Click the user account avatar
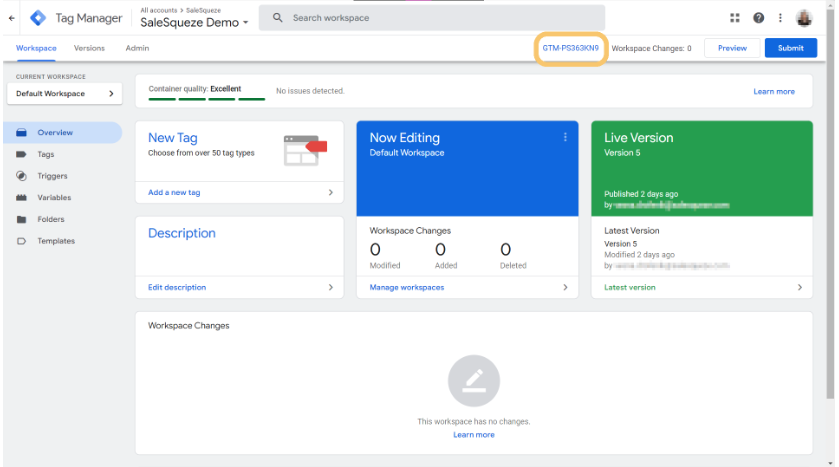The image size is (839, 467). pos(804,18)
